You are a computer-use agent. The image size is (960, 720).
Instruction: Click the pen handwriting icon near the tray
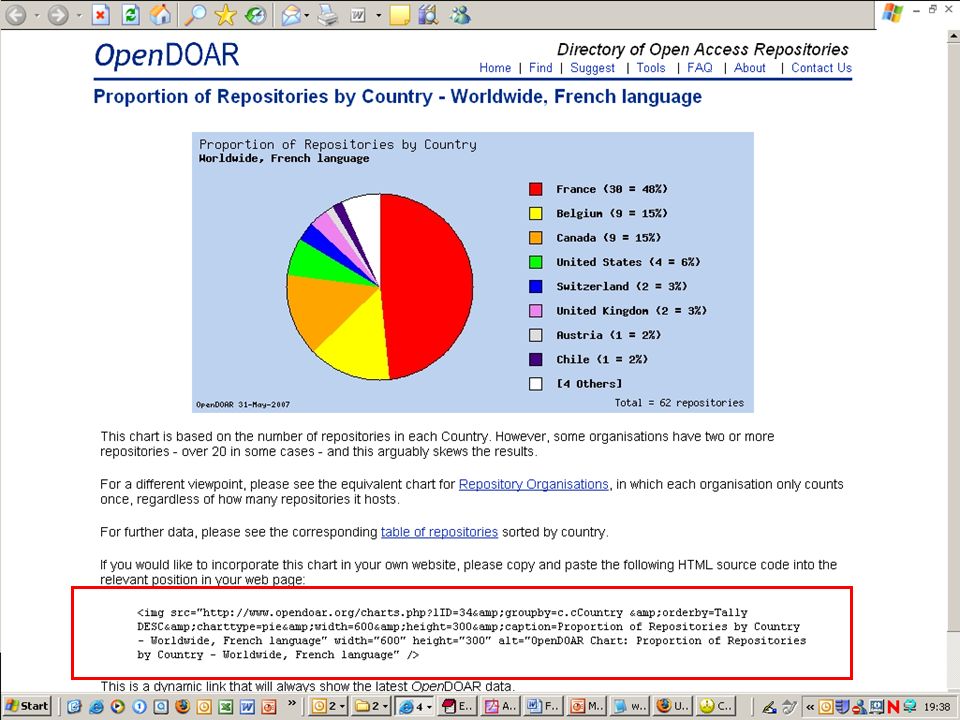pyautogui.click(x=768, y=707)
